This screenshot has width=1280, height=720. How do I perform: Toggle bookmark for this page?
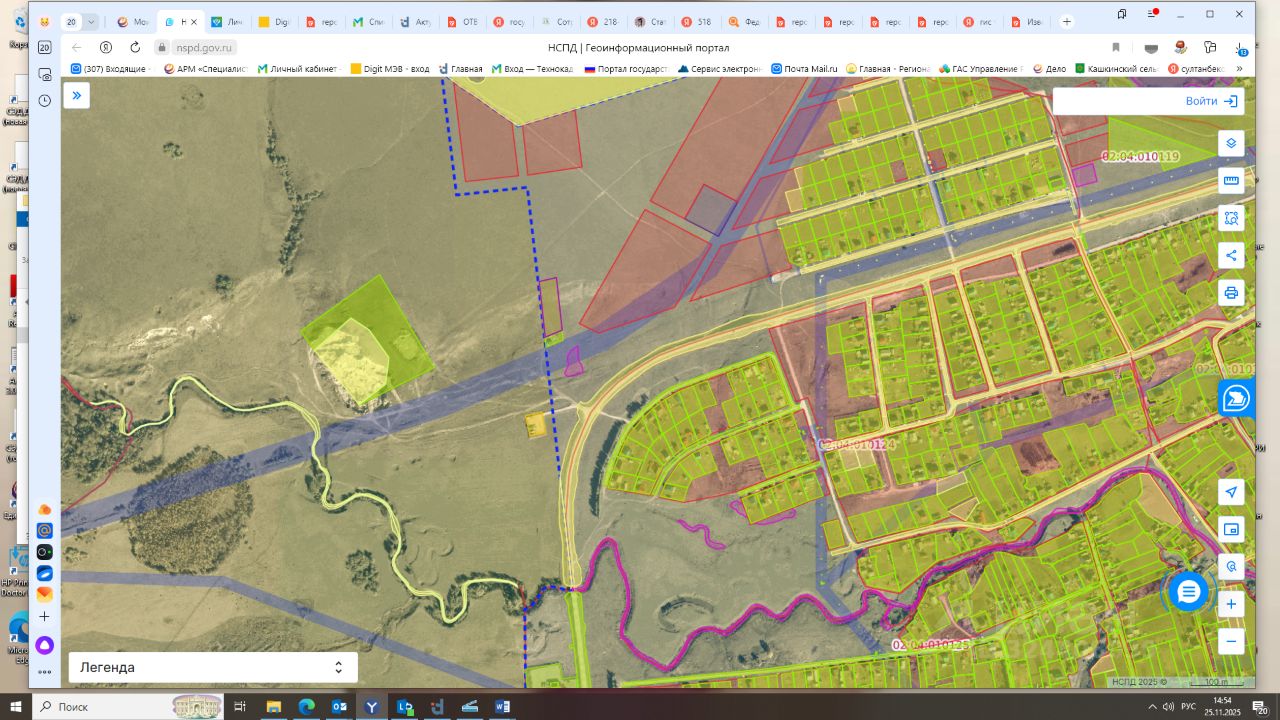click(x=1116, y=47)
